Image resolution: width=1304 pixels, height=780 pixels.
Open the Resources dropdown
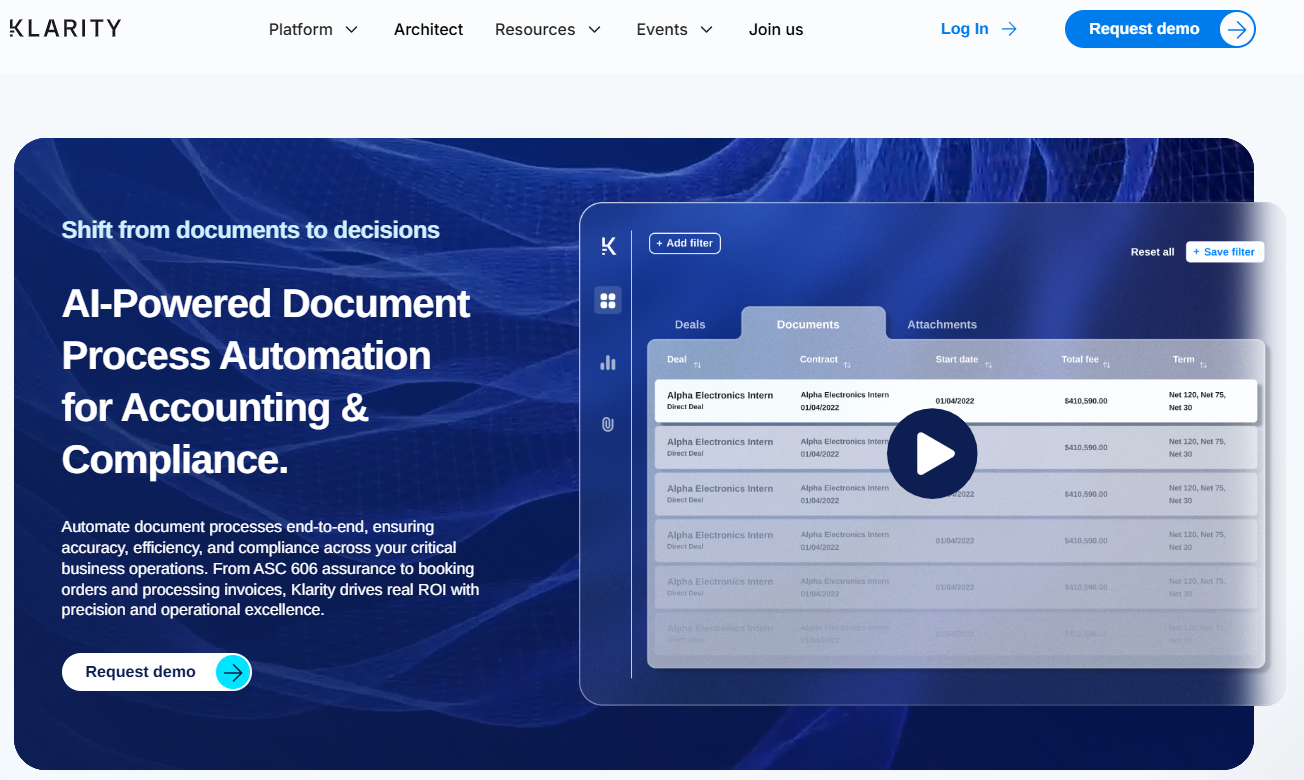(548, 29)
